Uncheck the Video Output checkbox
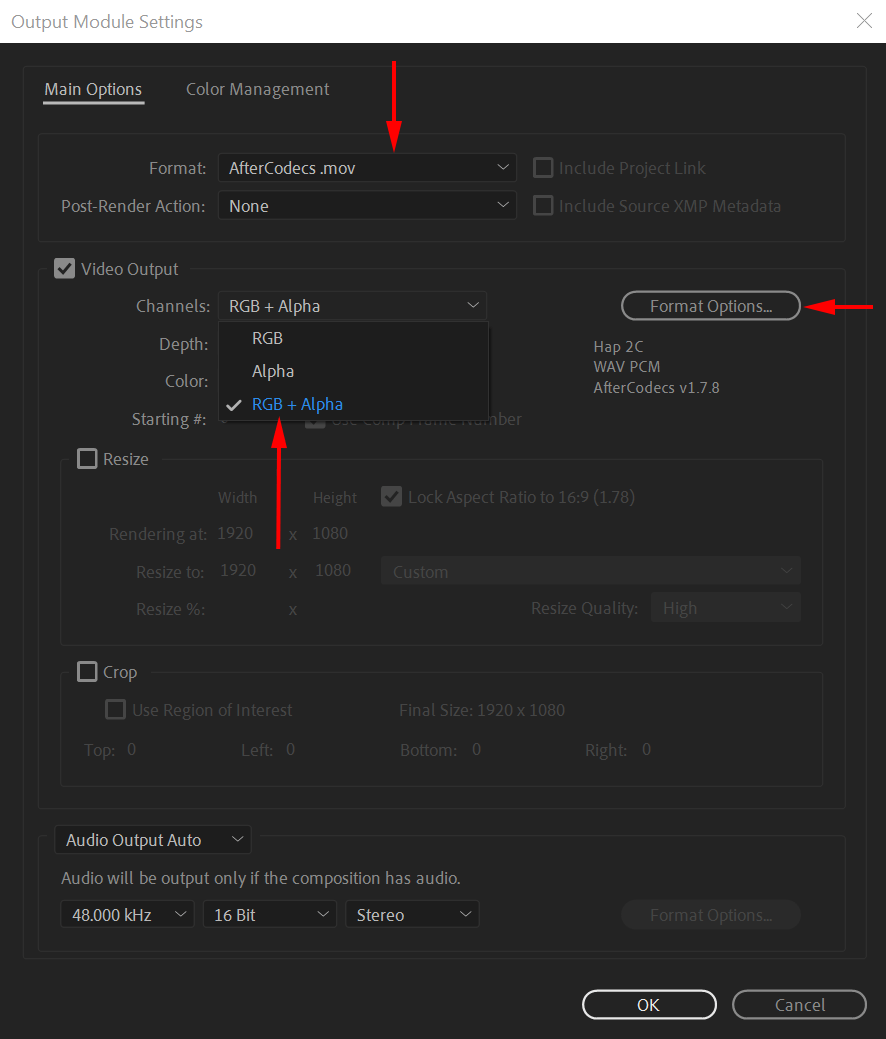Screen dimensions: 886x1039 [65, 268]
